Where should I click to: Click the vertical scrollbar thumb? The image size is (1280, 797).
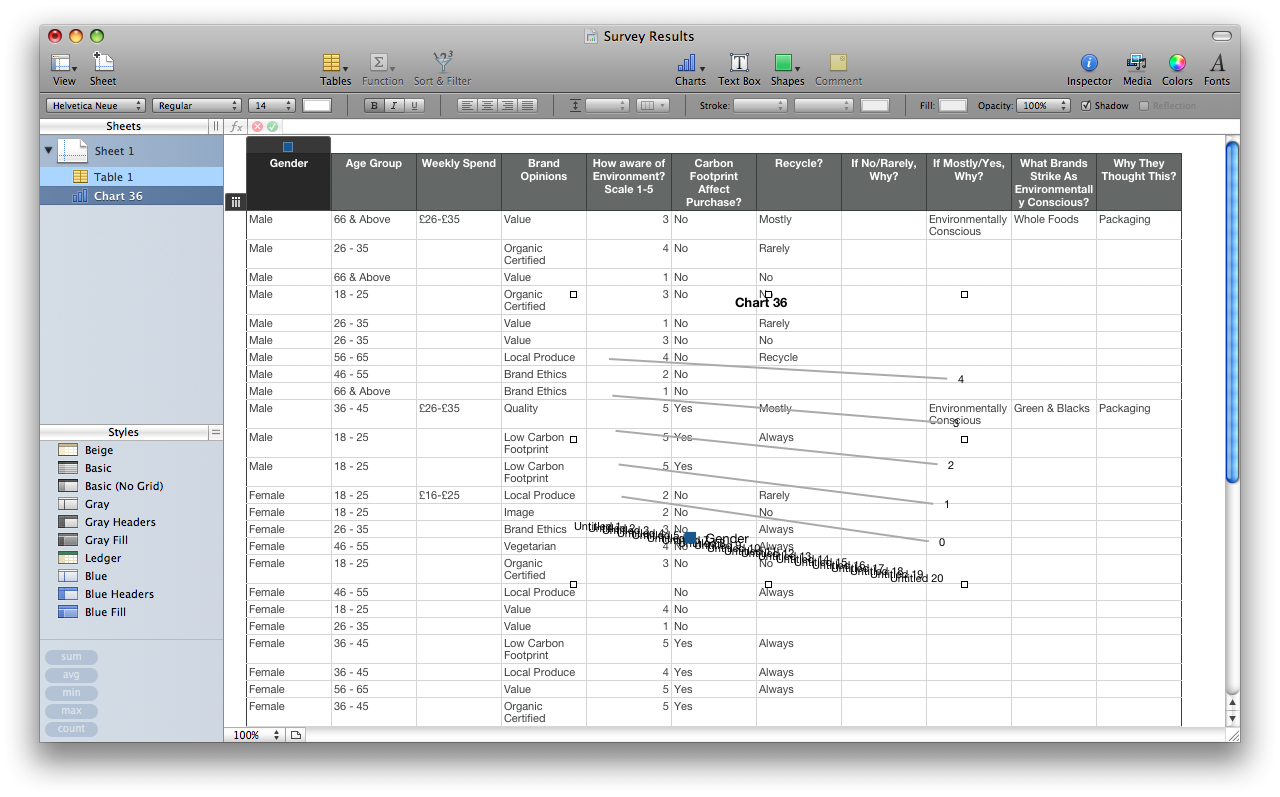pos(1232,313)
